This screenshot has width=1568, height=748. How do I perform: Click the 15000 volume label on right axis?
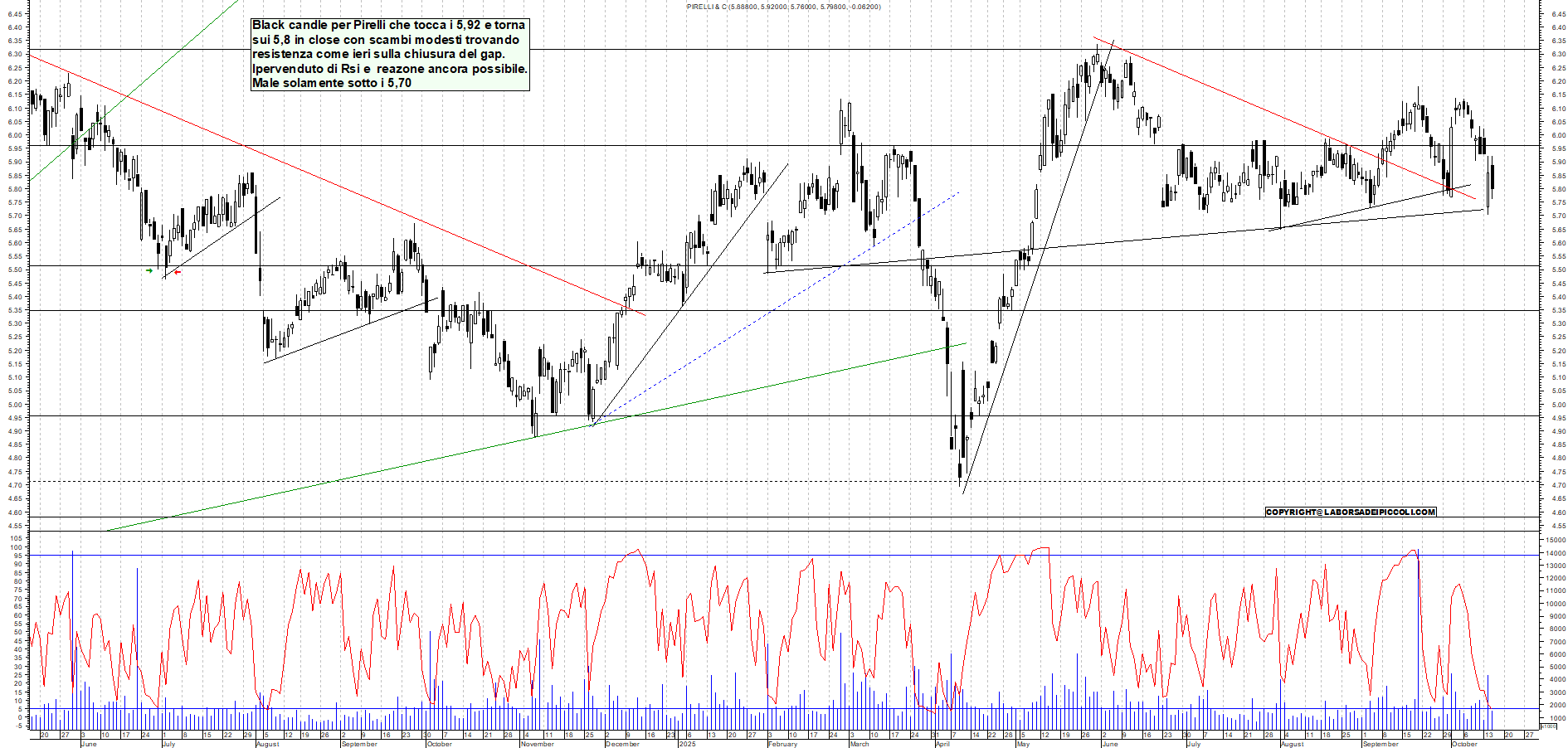1555,540
